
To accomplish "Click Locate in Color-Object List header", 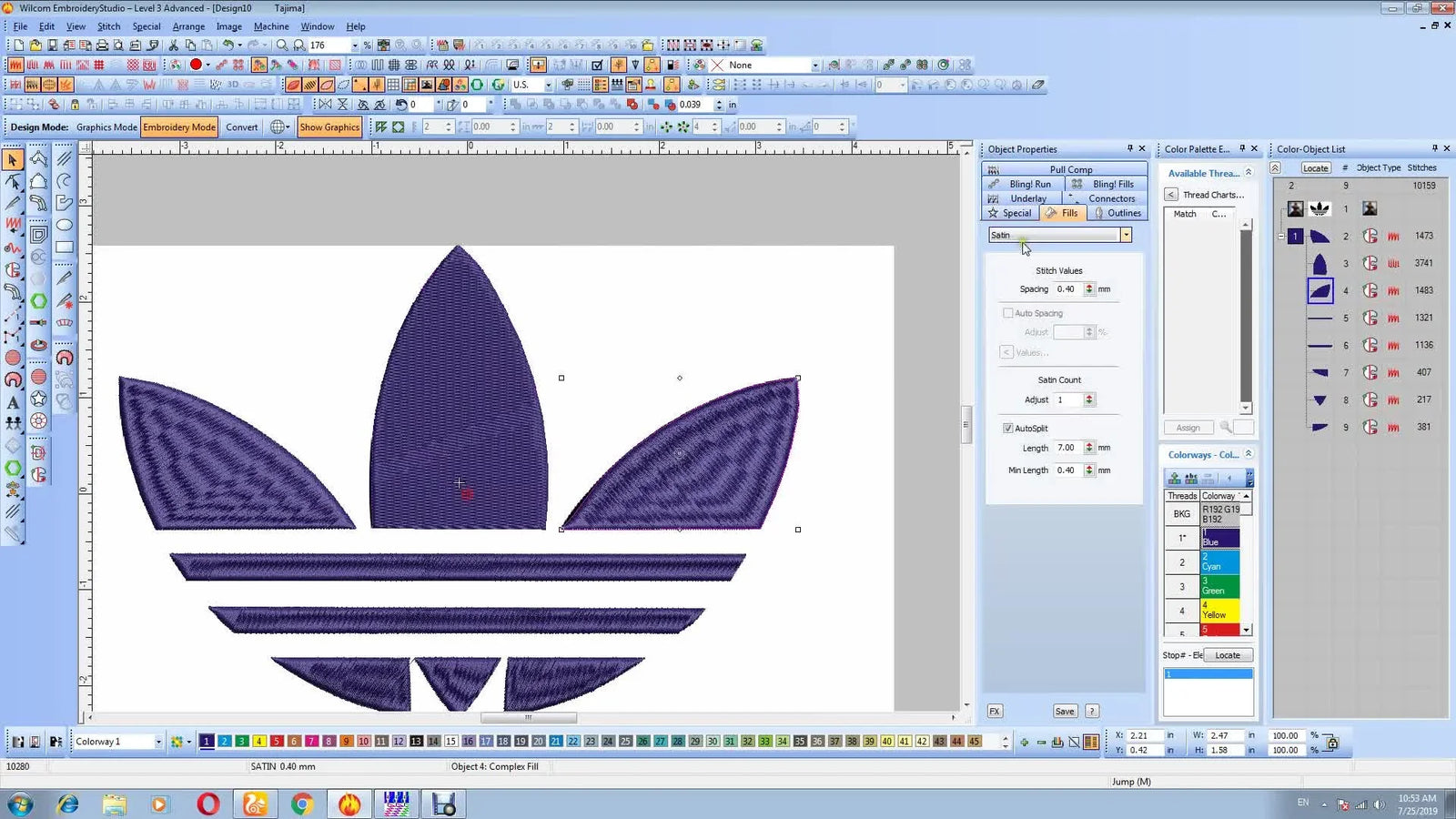I will (1315, 167).
